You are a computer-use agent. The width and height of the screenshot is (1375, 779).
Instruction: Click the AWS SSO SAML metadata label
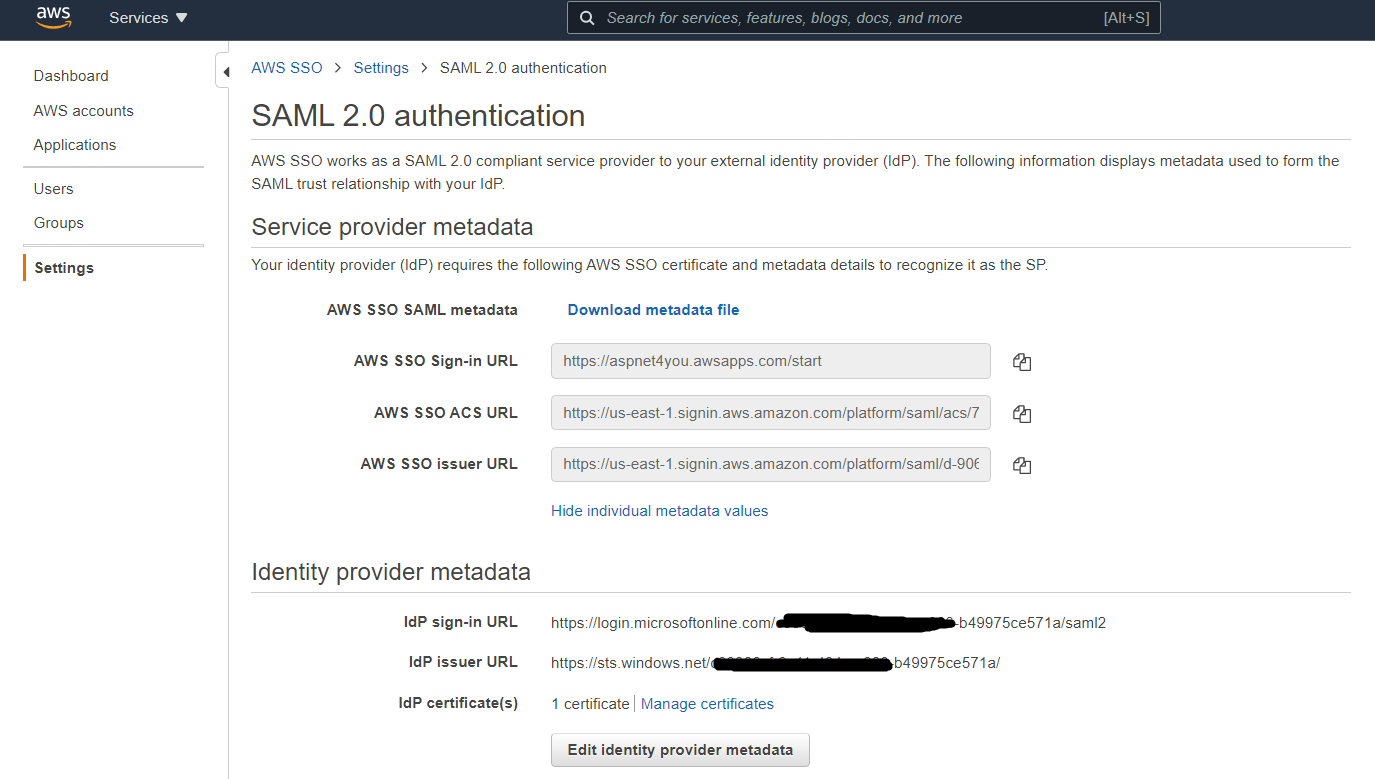[x=422, y=310]
